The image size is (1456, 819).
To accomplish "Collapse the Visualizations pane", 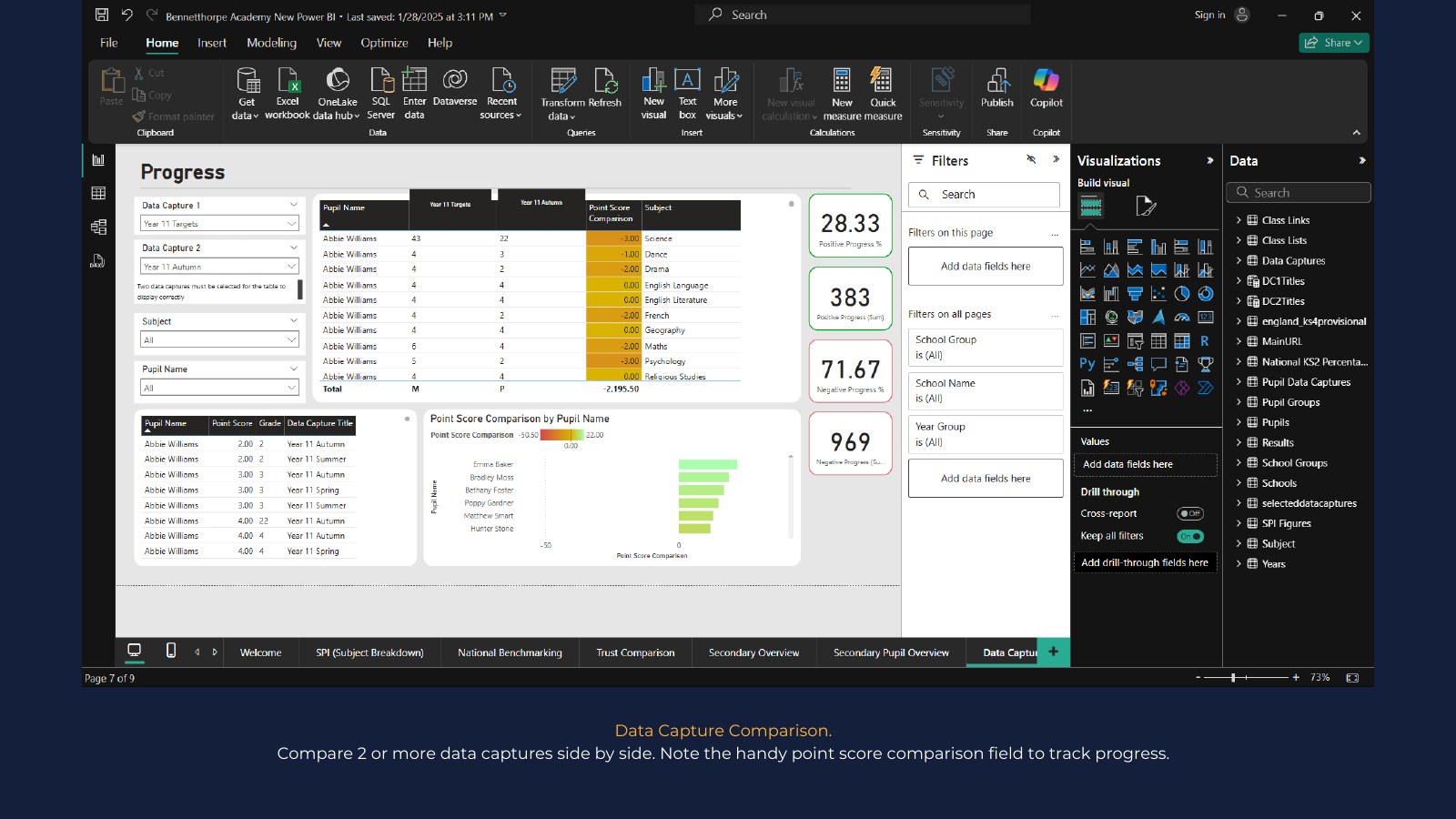I will click(x=1209, y=160).
